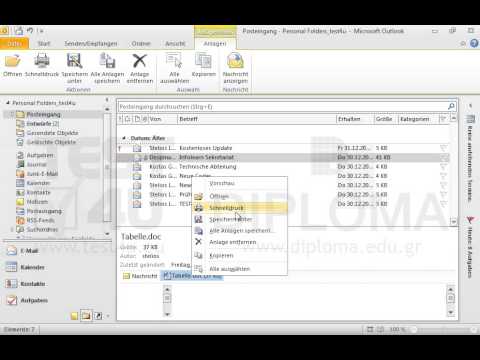Click the Schnelldruck printer icon in ribbon
Screen dimensions: 480x360
pos(42,61)
